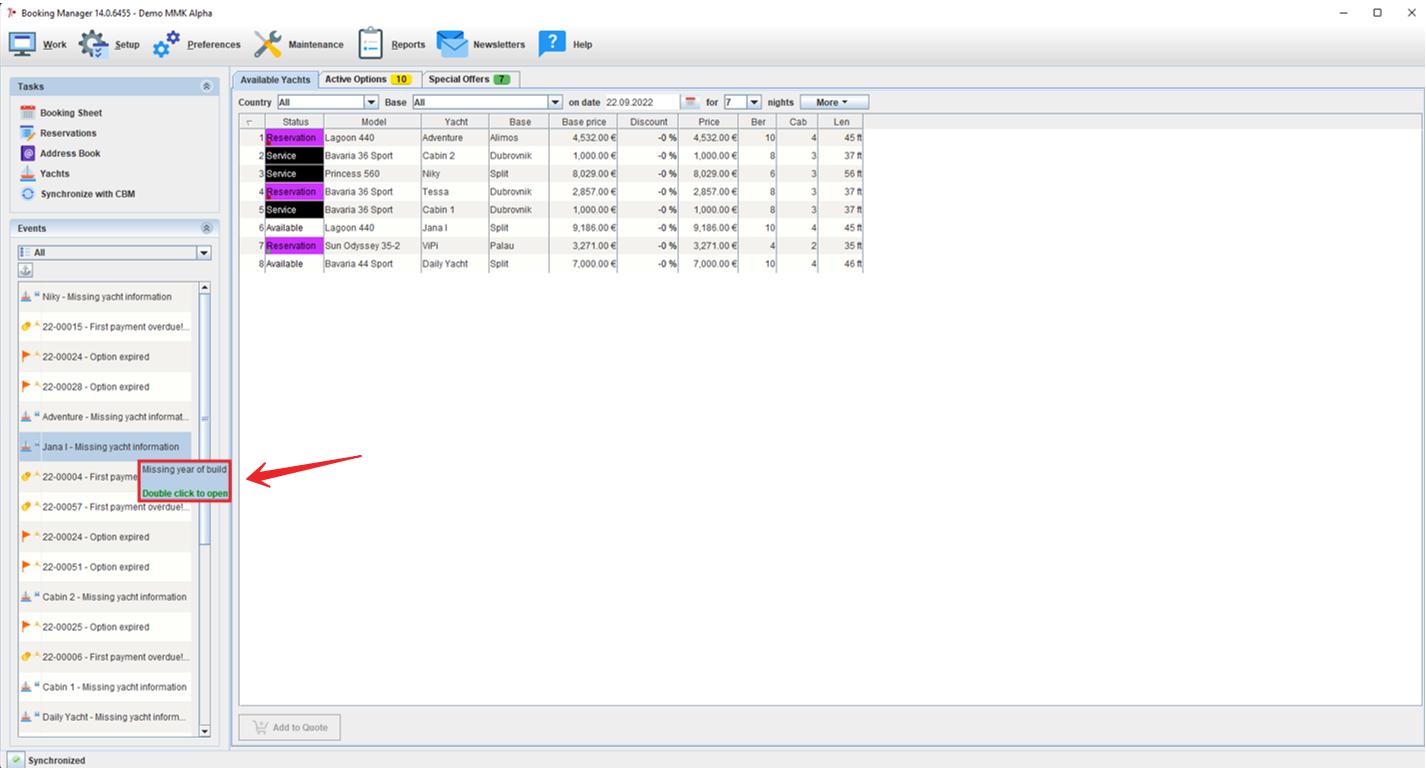The width and height of the screenshot is (1426, 770).
Task: Click the Palau base cell
Action: (518, 246)
